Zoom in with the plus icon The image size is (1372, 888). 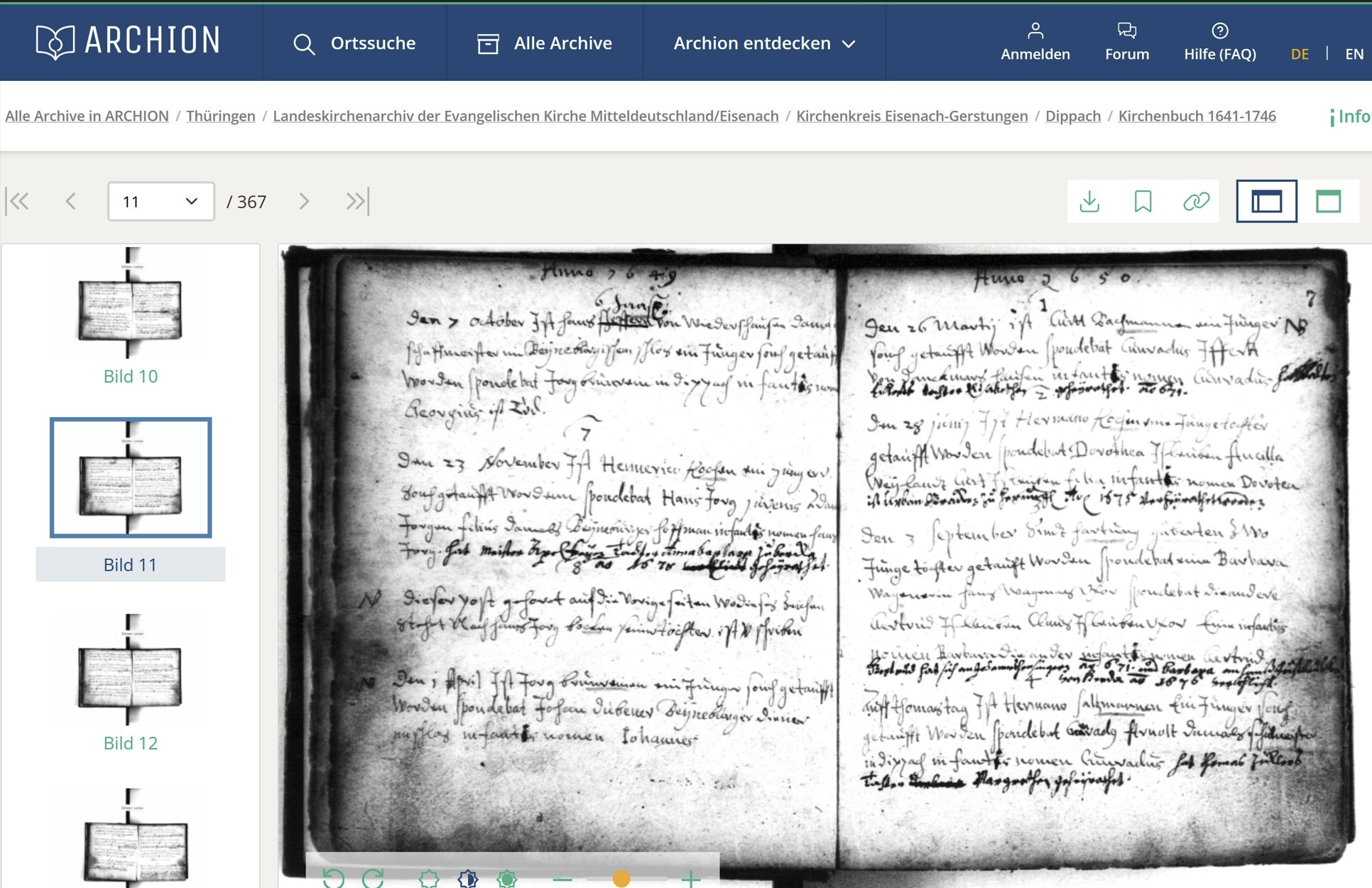point(690,879)
